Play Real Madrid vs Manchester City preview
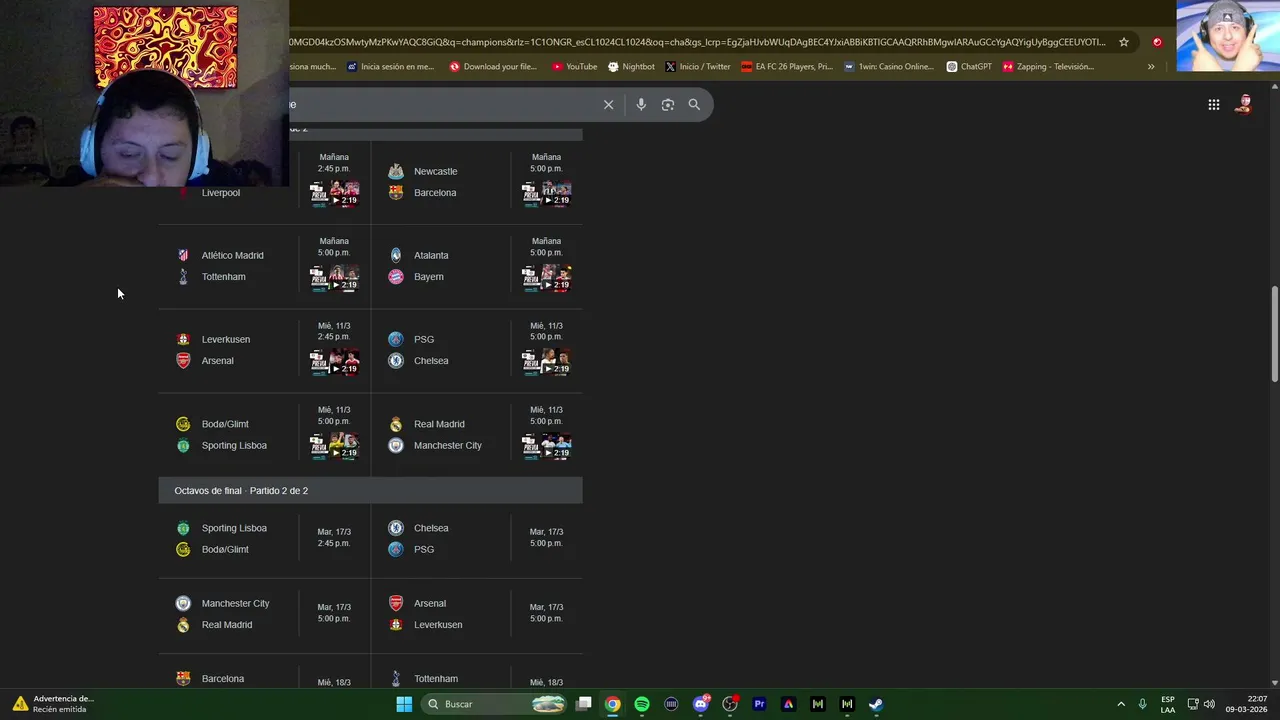This screenshot has height=720, width=1280. (546, 445)
